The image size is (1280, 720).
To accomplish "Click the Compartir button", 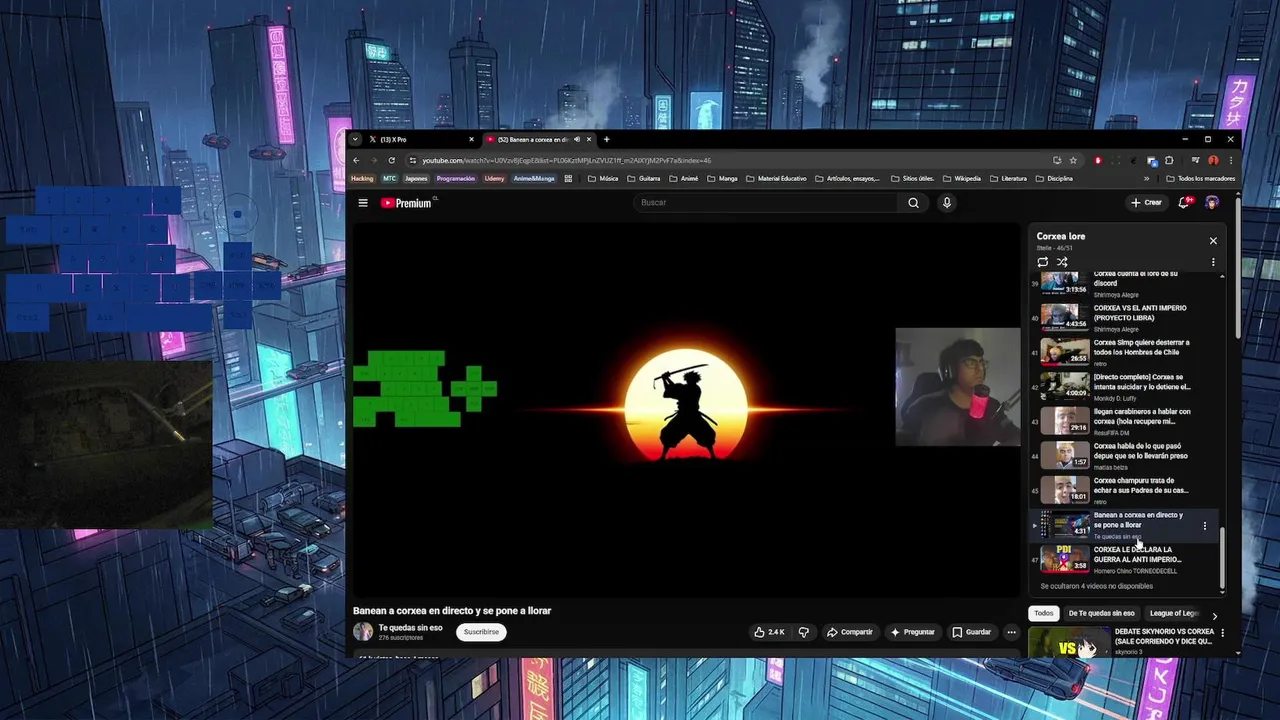I will click(849, 632).
